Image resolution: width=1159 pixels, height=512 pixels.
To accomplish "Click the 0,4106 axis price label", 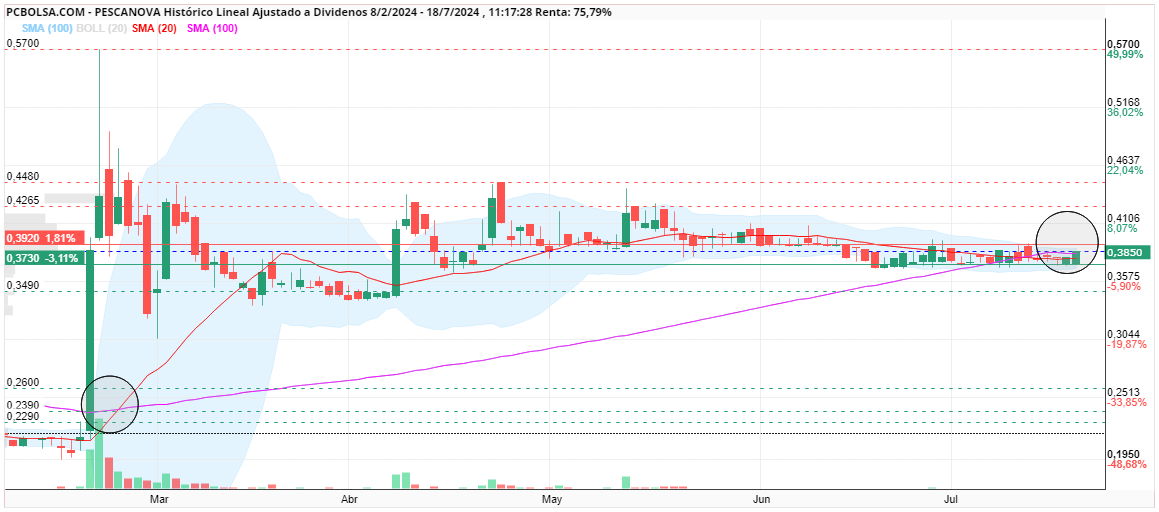I will tap(1125, 218).
